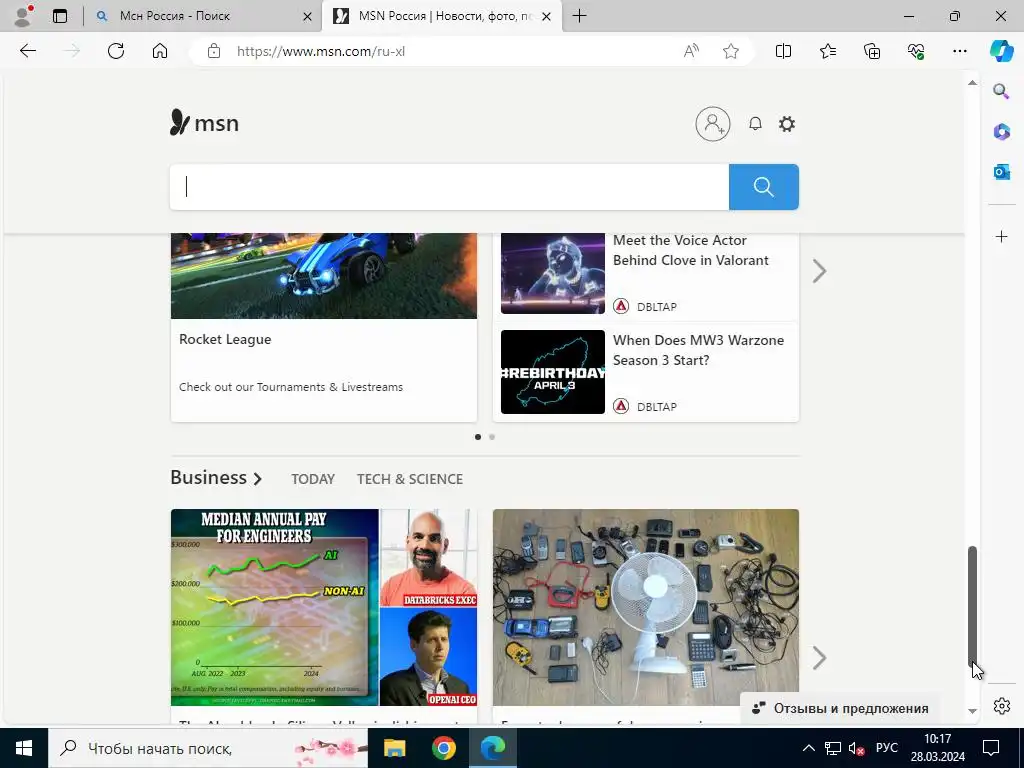Open the Business section heading
Screen dimensions: 1024x768
[216, 477]
